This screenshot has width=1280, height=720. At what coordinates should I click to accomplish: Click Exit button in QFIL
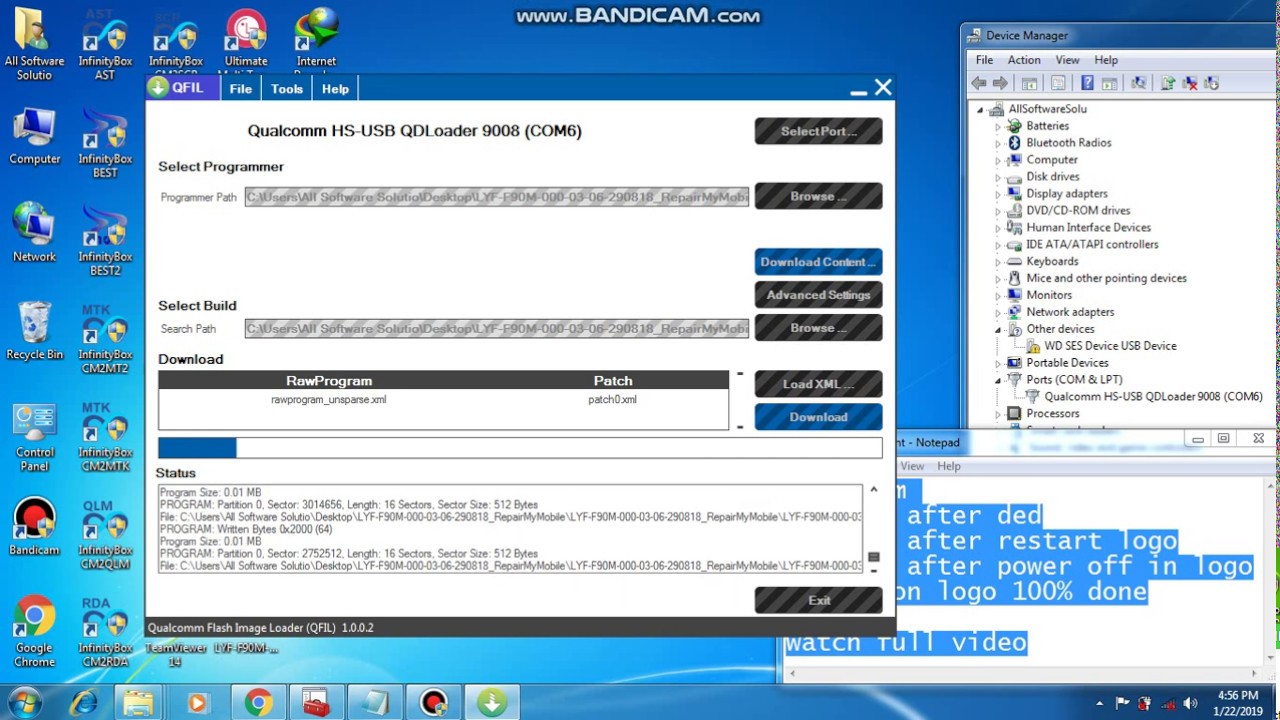818,600
